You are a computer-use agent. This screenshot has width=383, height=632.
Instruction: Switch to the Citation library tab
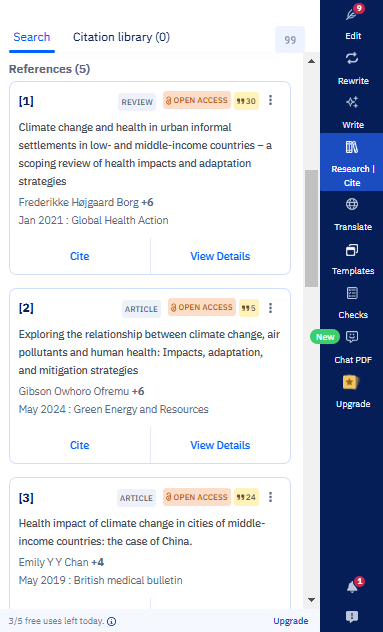(121, 37)
